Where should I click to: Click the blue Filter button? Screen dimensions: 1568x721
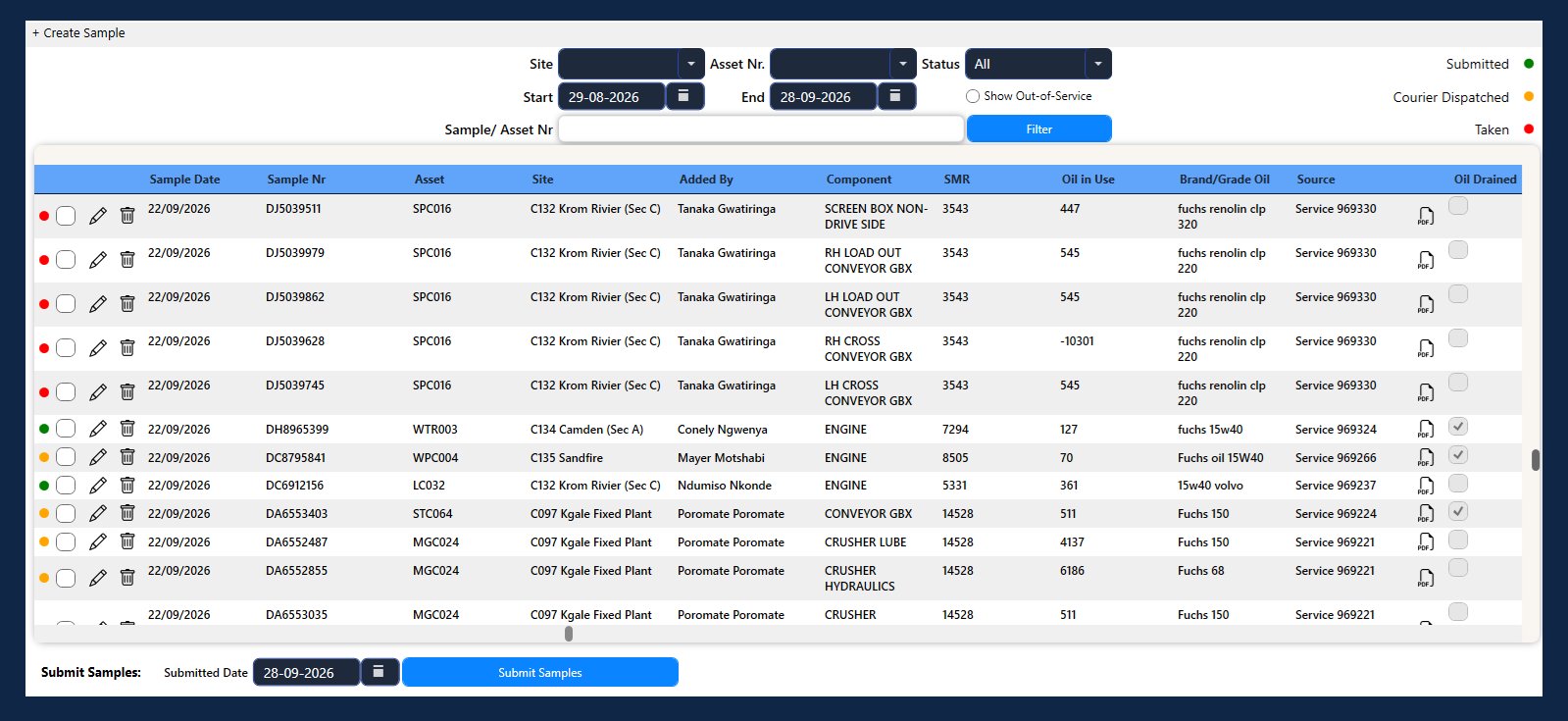pos(1038,129)
